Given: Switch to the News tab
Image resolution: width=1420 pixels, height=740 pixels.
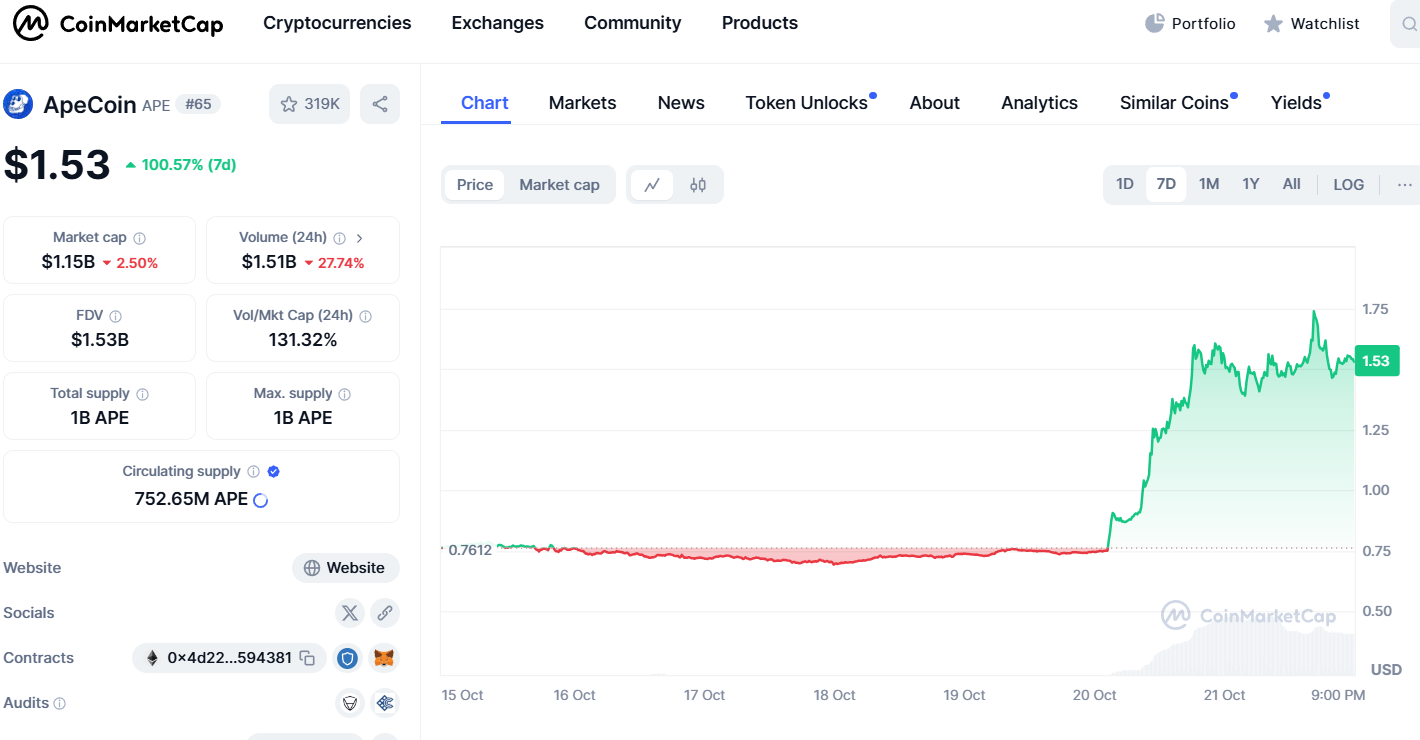Looking at the screenshot, I should pos(681,103).
